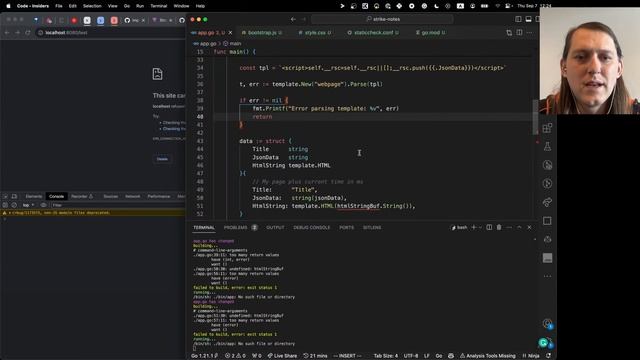Create a new terminal with plus icon
The image size is (640, 360).
474,227
